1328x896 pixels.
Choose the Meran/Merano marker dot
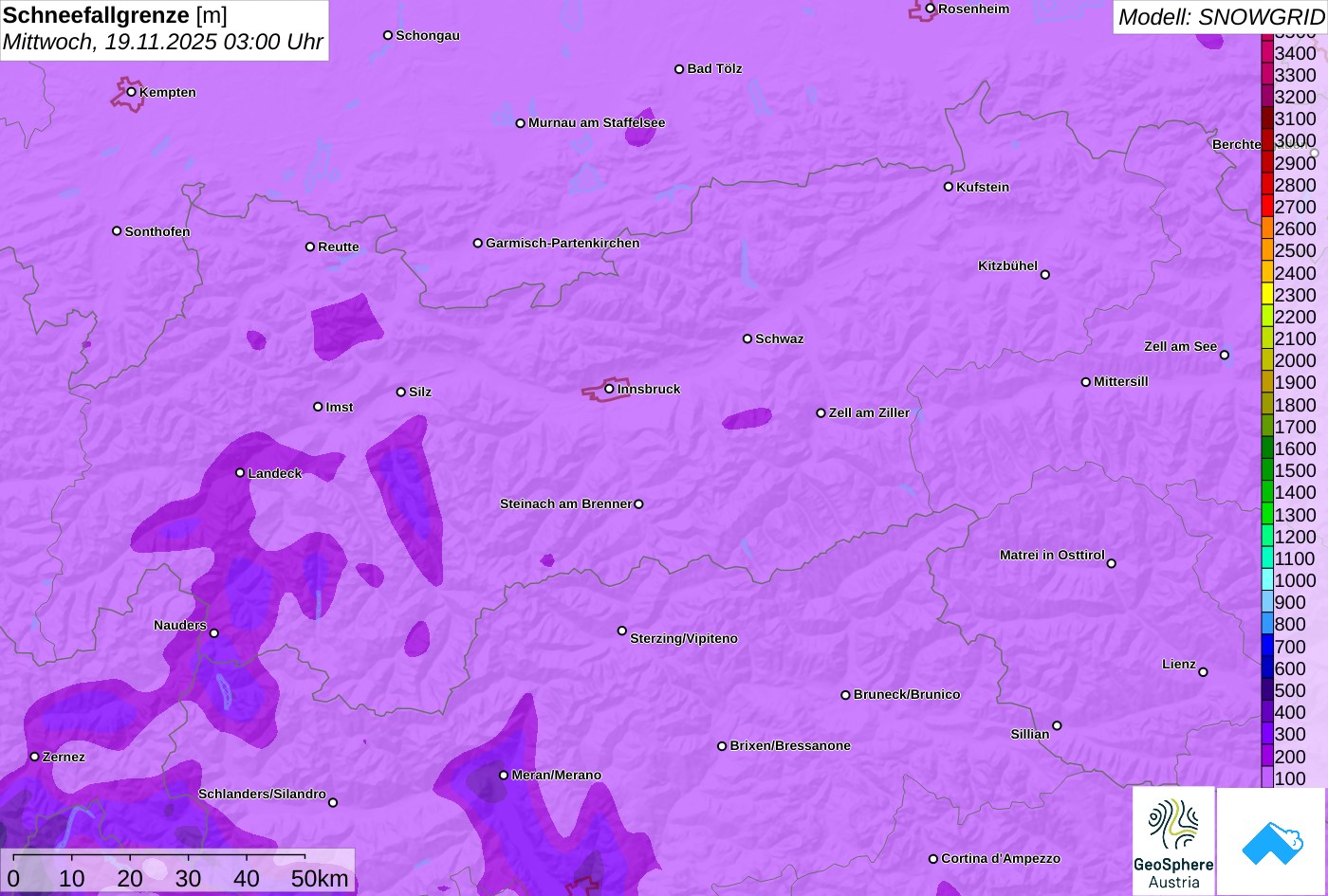tap(504, 776)
